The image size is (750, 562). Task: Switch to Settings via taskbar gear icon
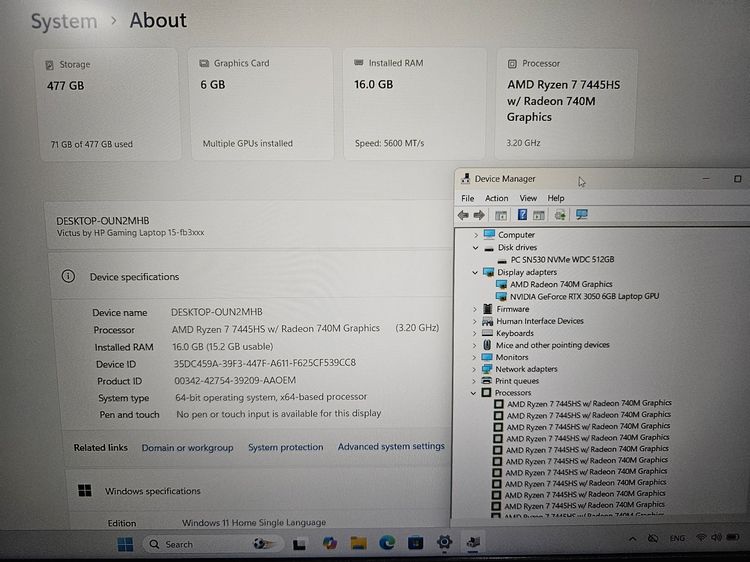pyautogui.click(x=444, y=542)
